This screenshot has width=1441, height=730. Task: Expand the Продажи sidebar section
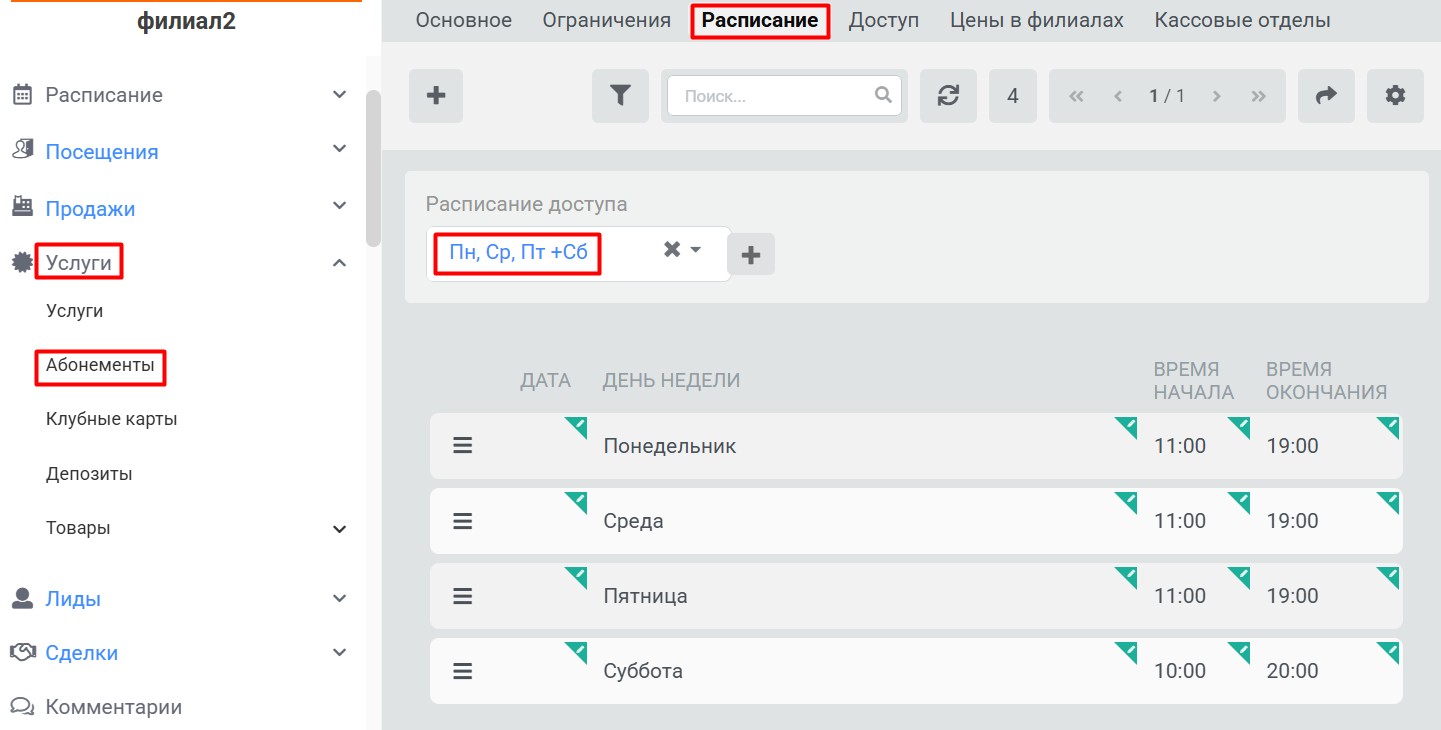tap(340, 206)
